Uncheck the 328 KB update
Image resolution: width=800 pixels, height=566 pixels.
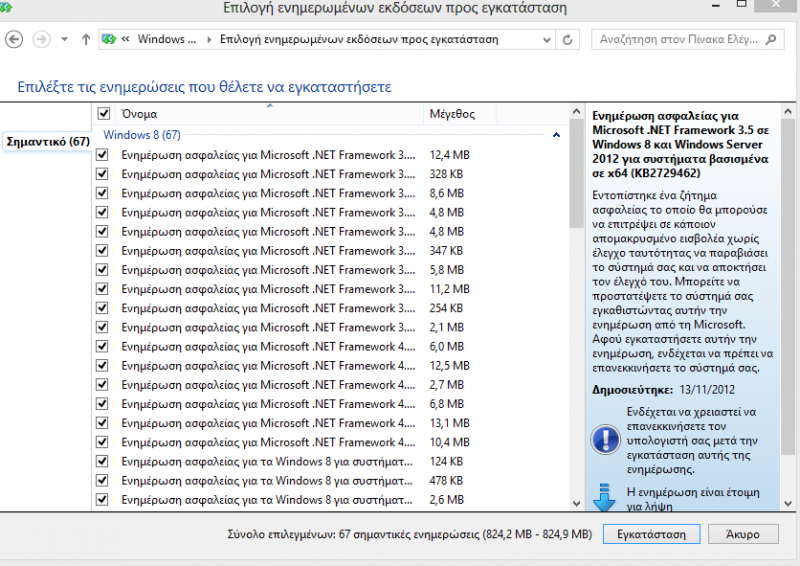(102, 174)
